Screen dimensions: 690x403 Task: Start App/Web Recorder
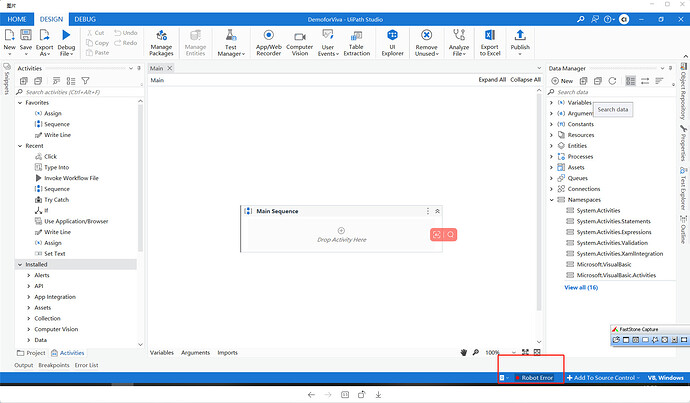pyautogui.click(x=268, y=43)
